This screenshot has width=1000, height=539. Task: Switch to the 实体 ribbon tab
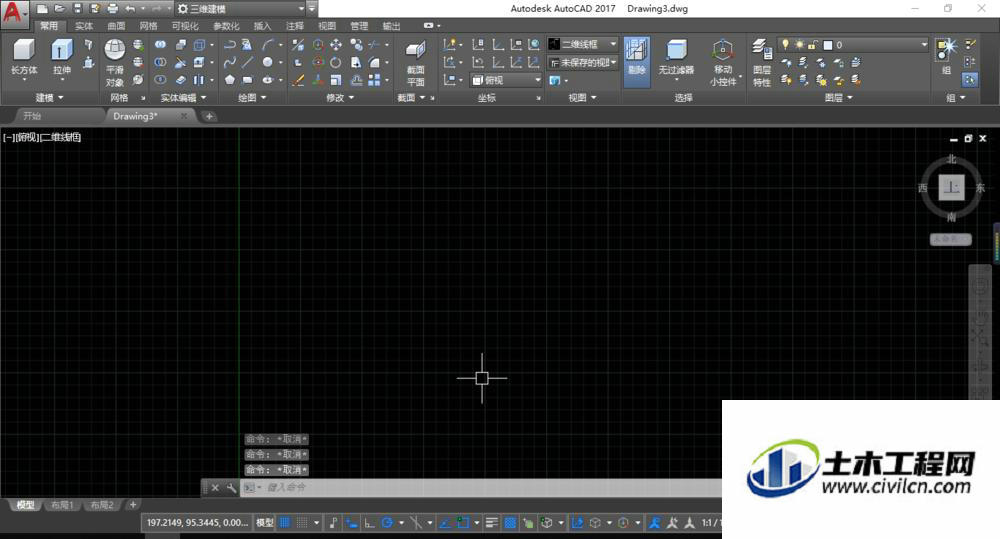(84, 26)
